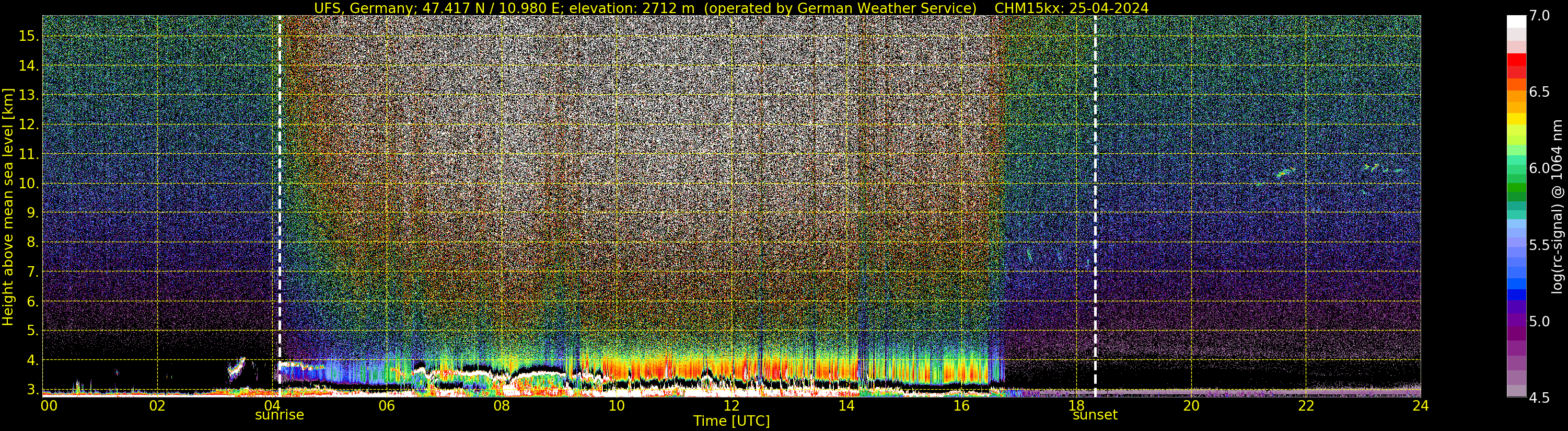Click the "sunrise" label below the axis
Image resolution: width=1568 pixels, height=431 pixels.
click(280, 415)
